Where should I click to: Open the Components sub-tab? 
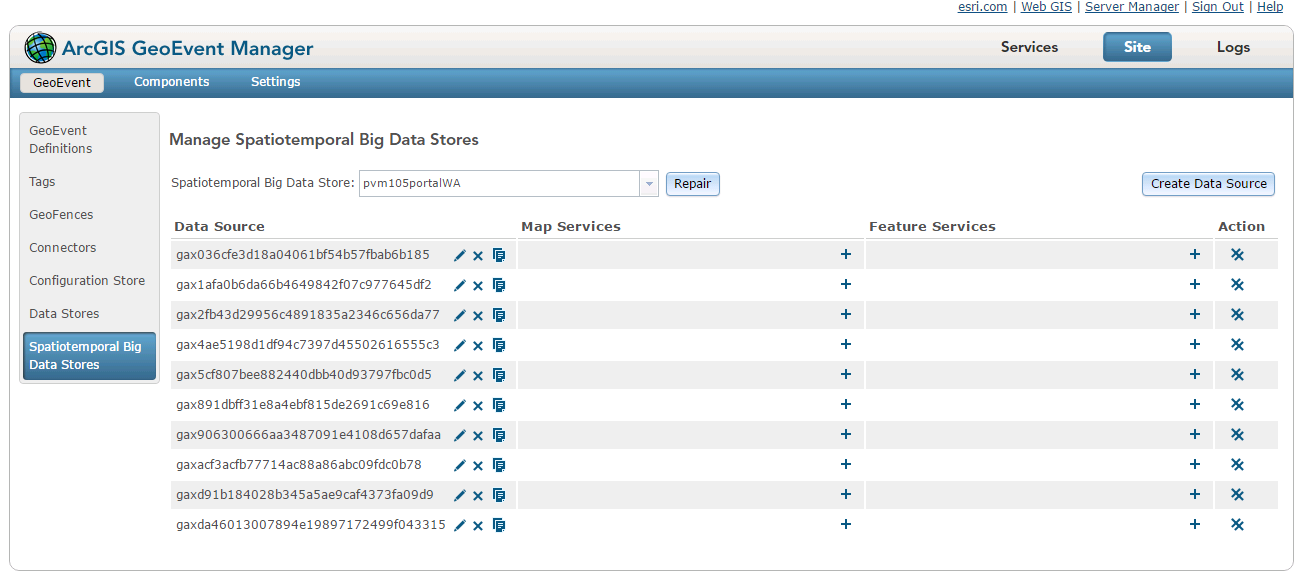point(172,82)
